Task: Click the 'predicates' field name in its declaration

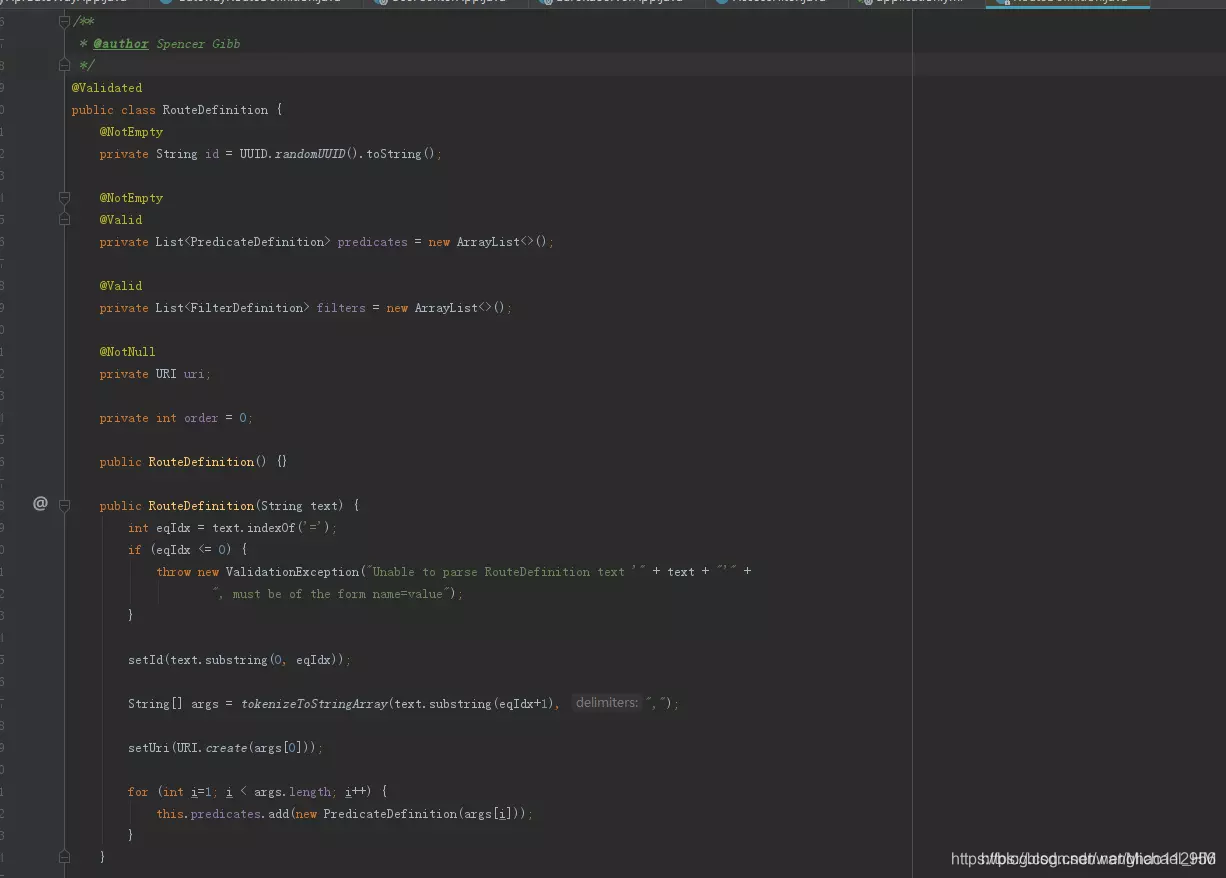Action: click(x=372, y=242)
